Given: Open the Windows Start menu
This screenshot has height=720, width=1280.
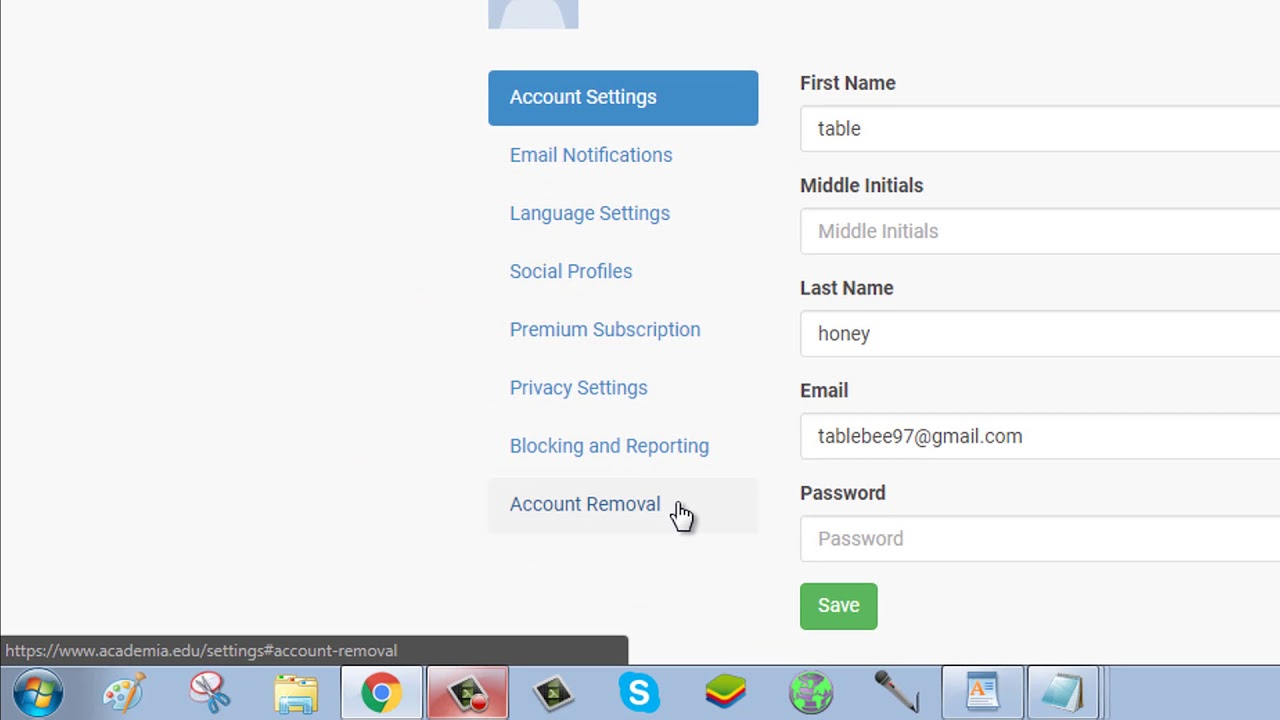Looking at the screenshot, I should point(38,692).
